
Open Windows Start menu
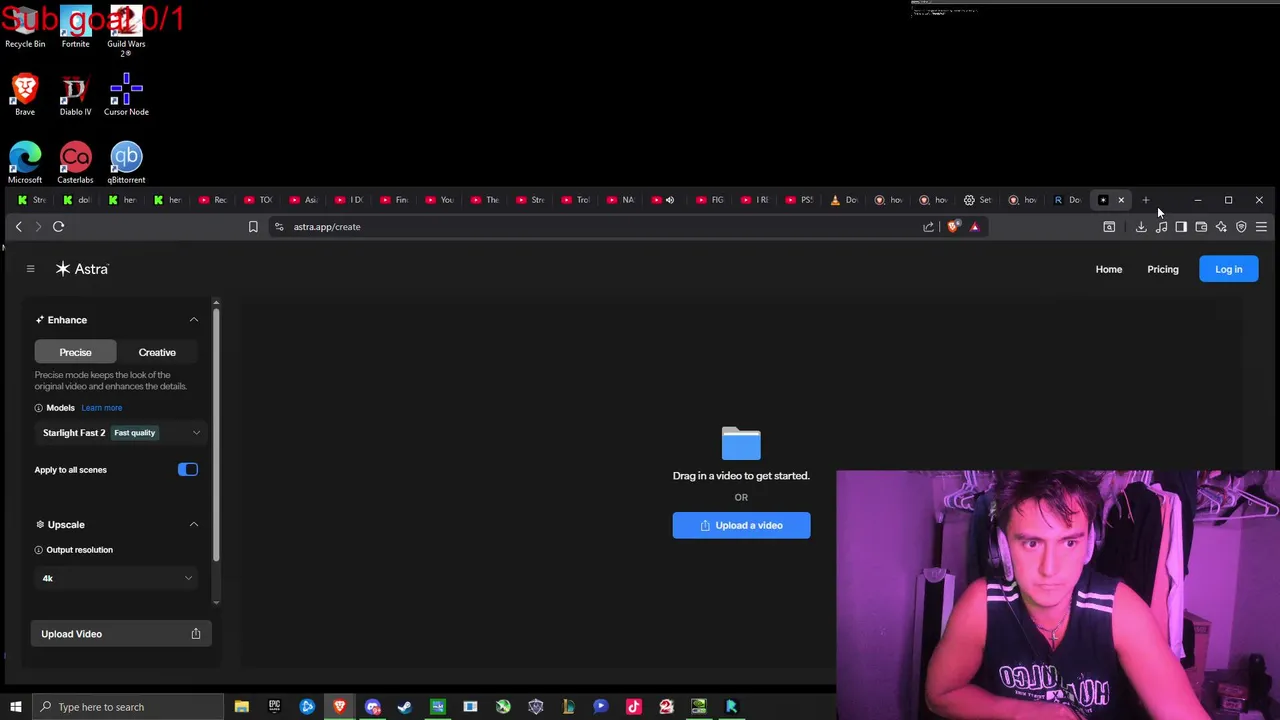16,707
